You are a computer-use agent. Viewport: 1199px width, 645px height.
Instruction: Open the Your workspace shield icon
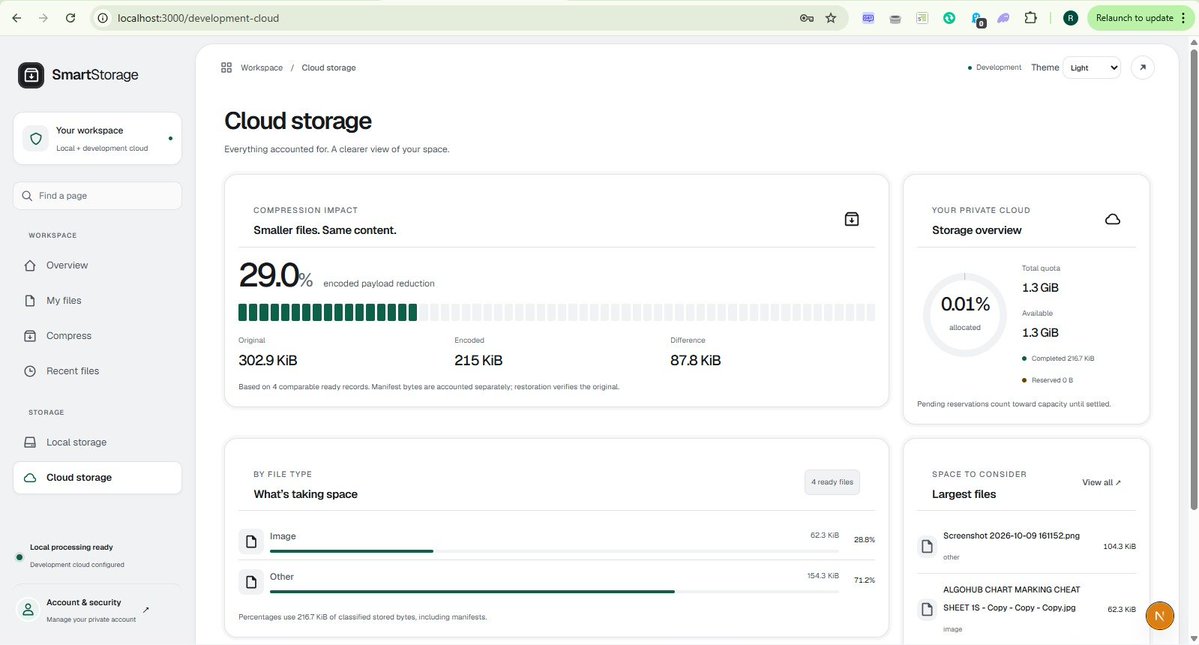(x=36, y=138)
